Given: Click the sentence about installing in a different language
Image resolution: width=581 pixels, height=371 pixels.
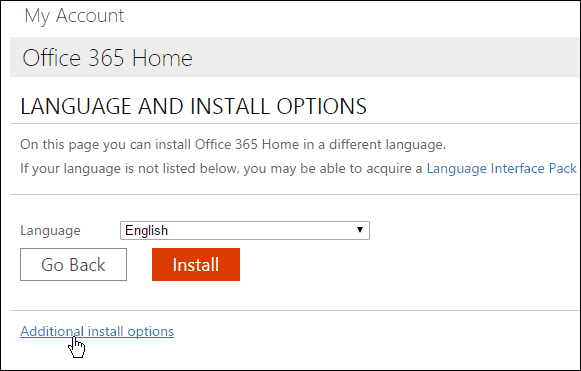Looking at the screenshot, I should coord(233,144).
